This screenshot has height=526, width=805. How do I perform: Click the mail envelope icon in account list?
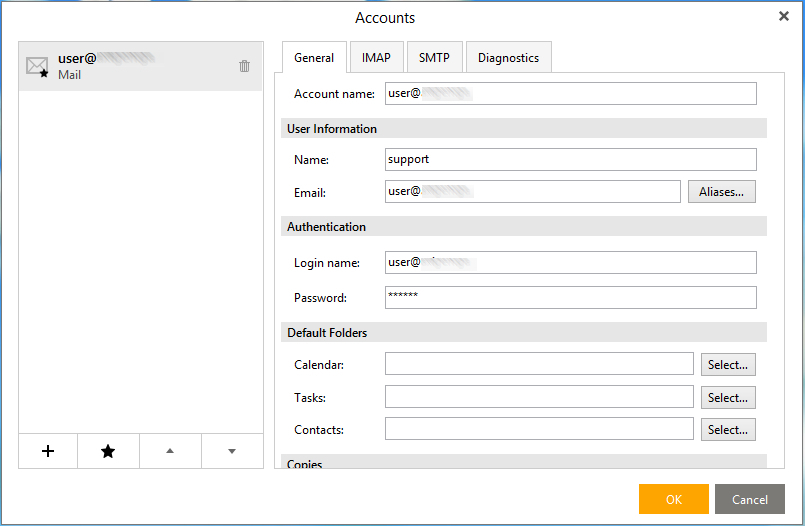[37, 67]
